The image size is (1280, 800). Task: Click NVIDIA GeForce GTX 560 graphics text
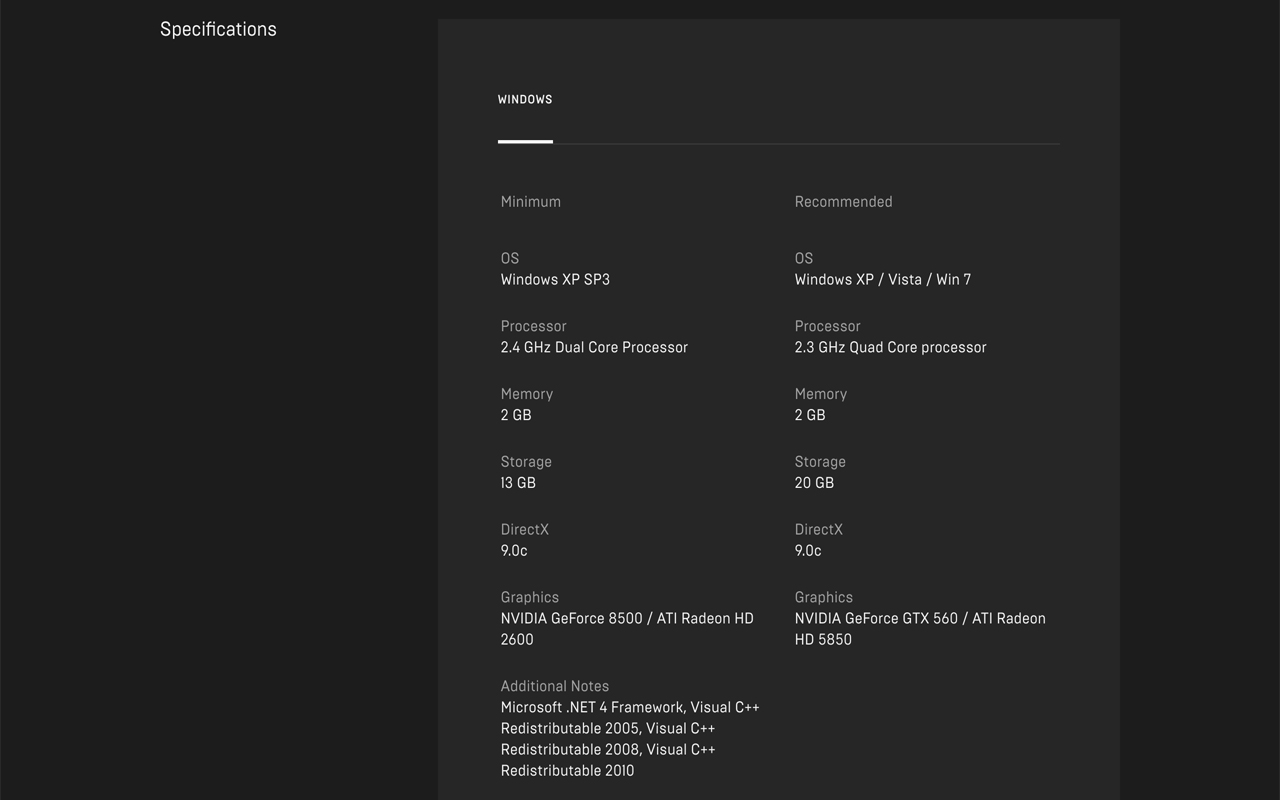(920, 619)
